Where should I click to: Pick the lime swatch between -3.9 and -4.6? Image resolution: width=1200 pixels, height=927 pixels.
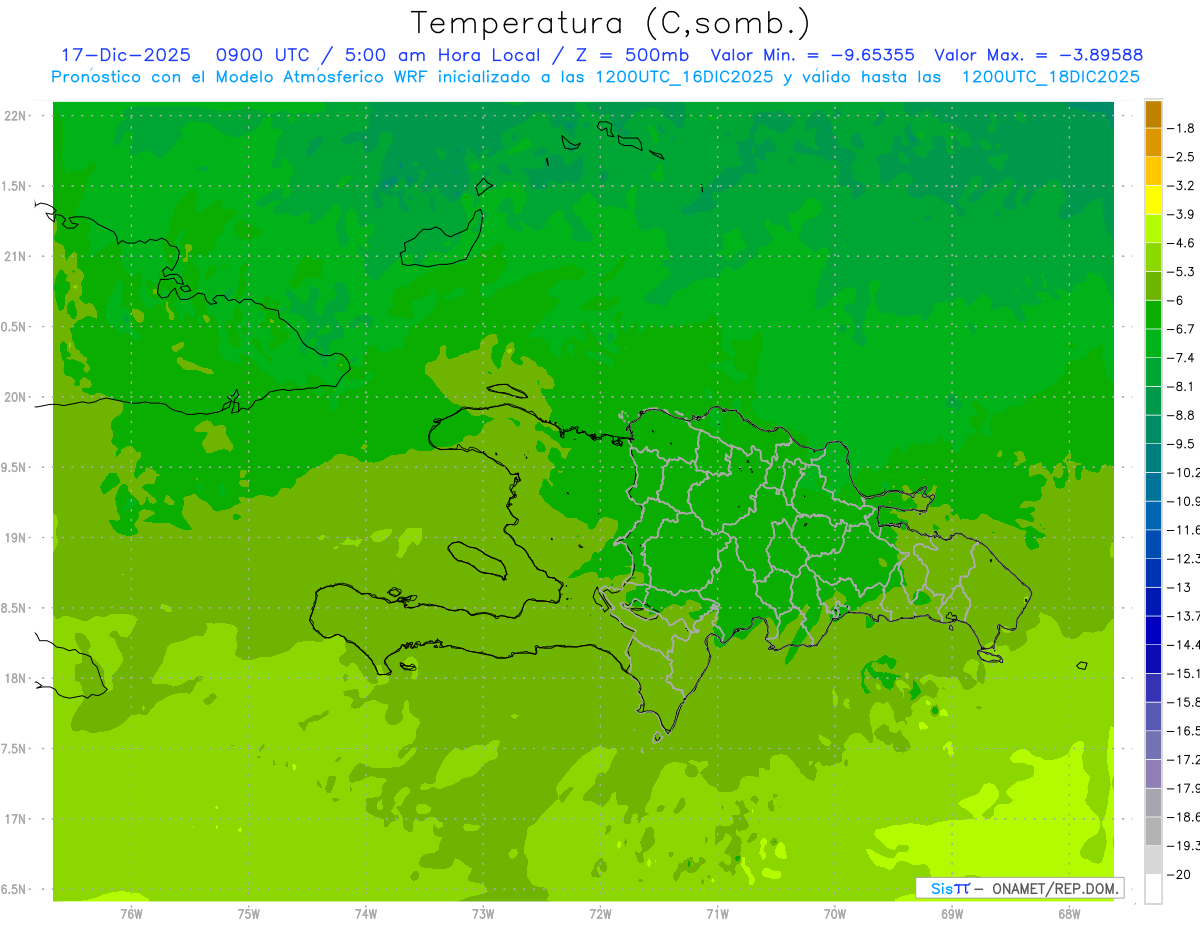click(1153, 229)
